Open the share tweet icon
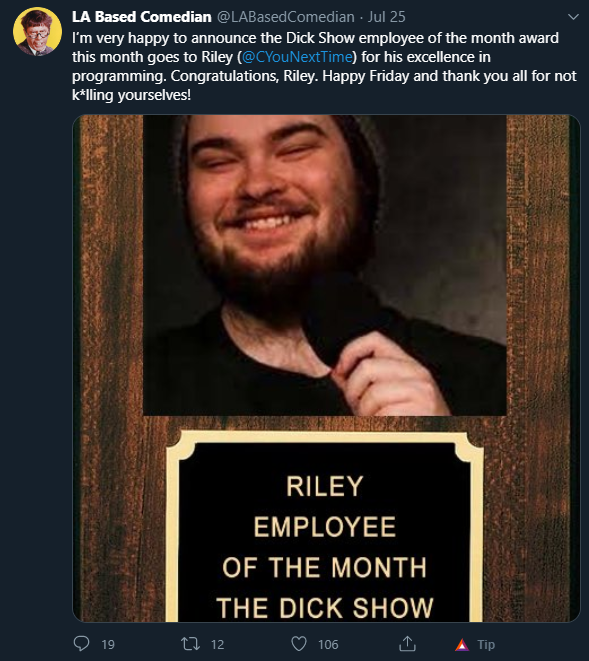 (x=407, y=643)
